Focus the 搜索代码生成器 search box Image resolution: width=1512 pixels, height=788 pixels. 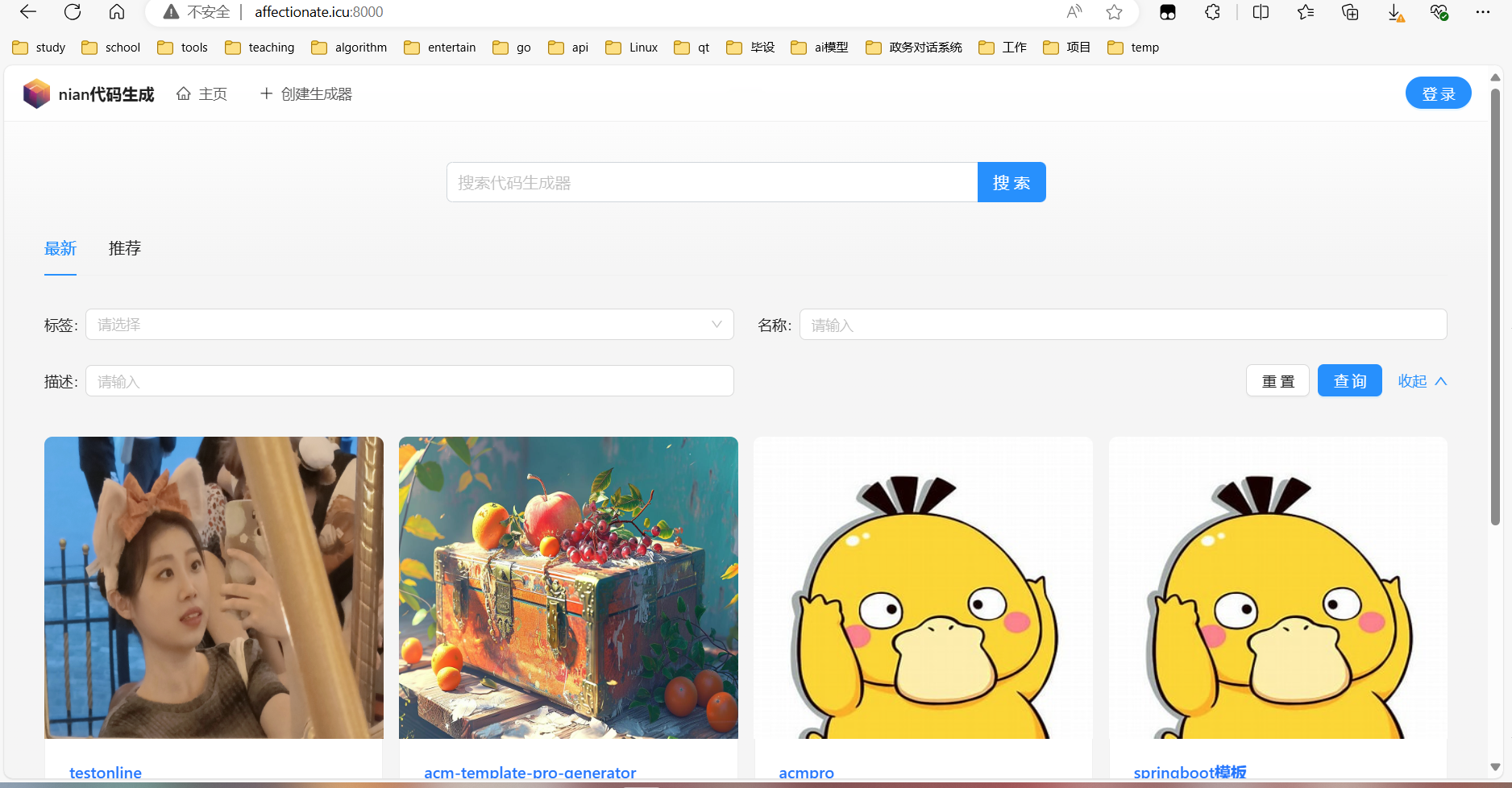click(712, 182)
